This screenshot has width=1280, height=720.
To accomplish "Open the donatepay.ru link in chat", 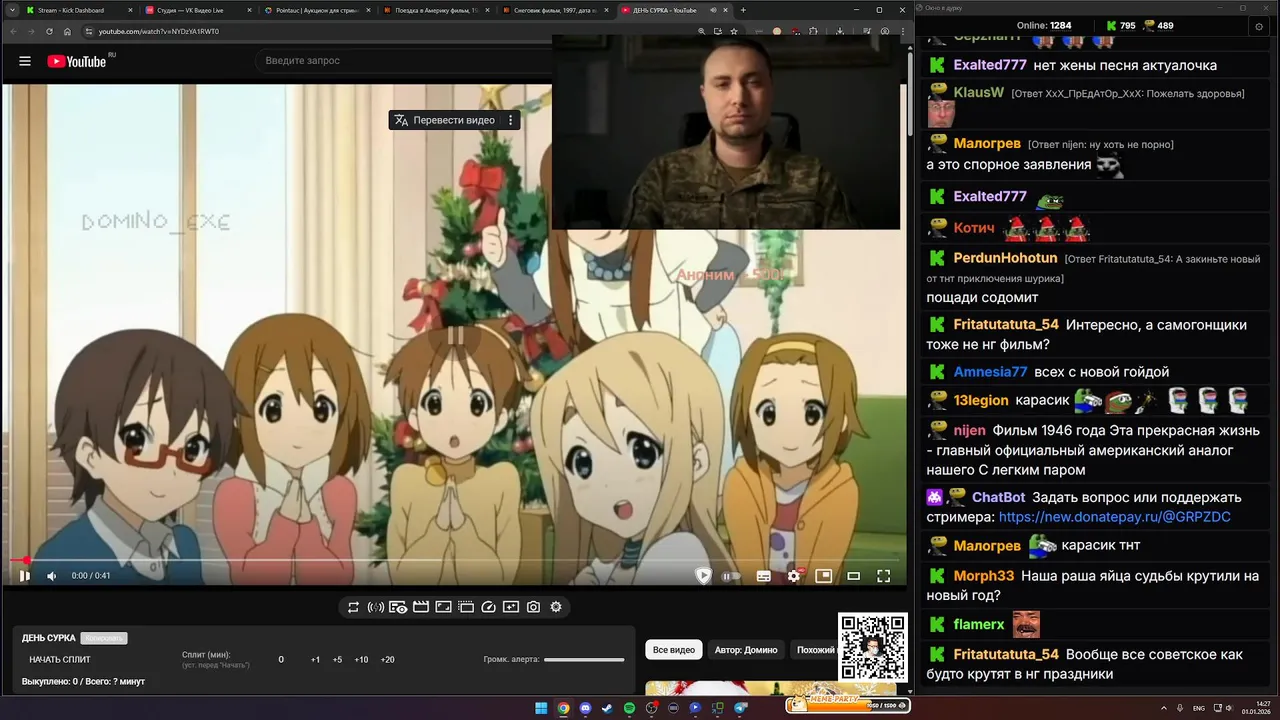I will tap(1114, 517).
